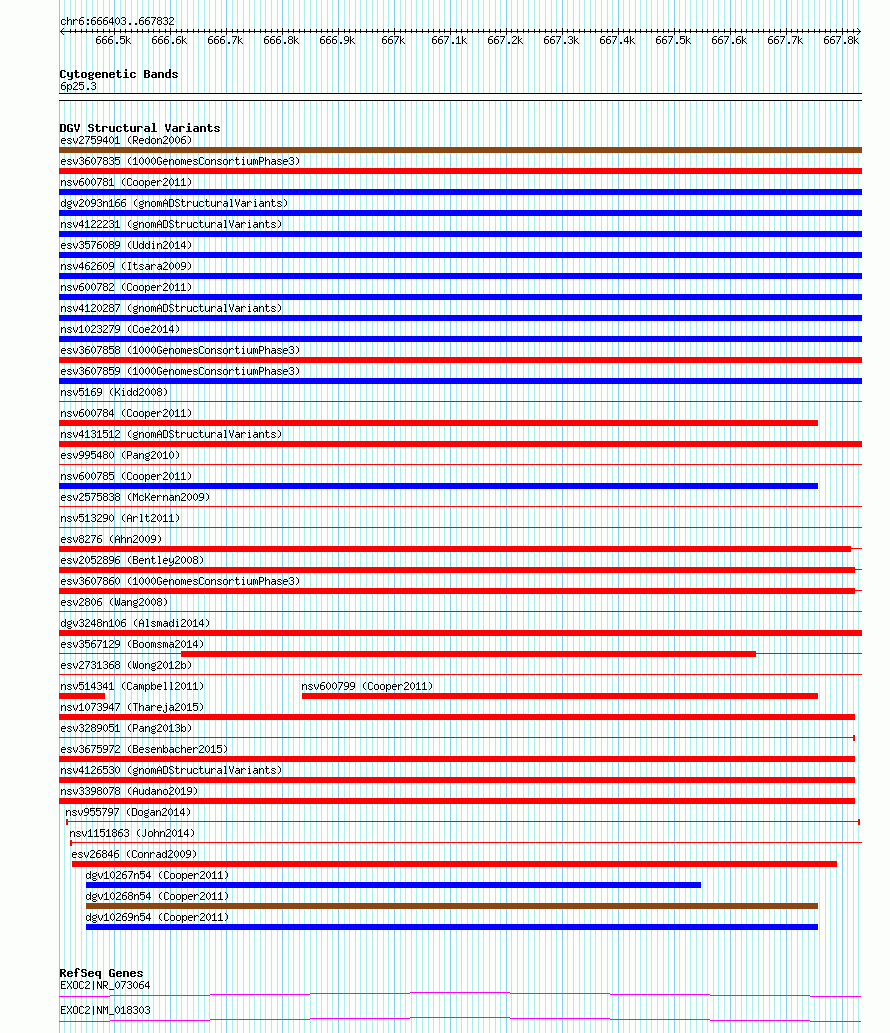Click the 666.5k ruler tick label
The width and height of the screenshot is (890, 1033).
point(113,40)
